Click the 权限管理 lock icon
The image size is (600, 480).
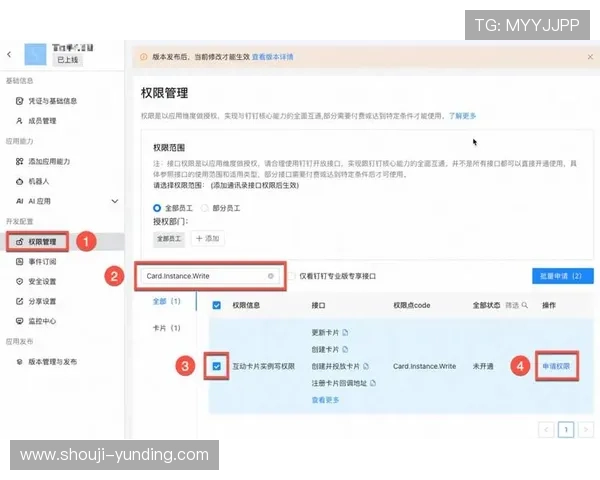(20, 242)
